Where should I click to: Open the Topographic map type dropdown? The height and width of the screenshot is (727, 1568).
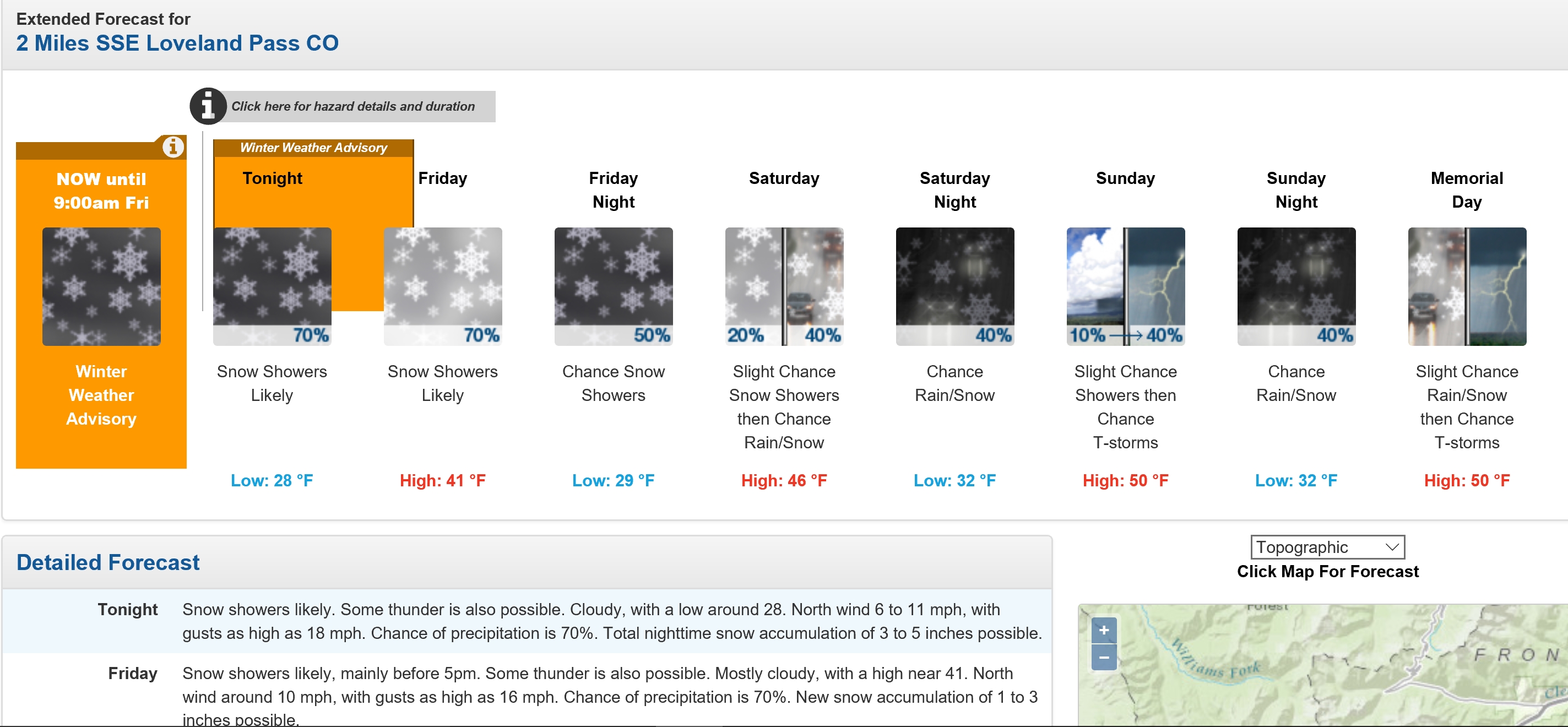click(x=1327, y=547)
